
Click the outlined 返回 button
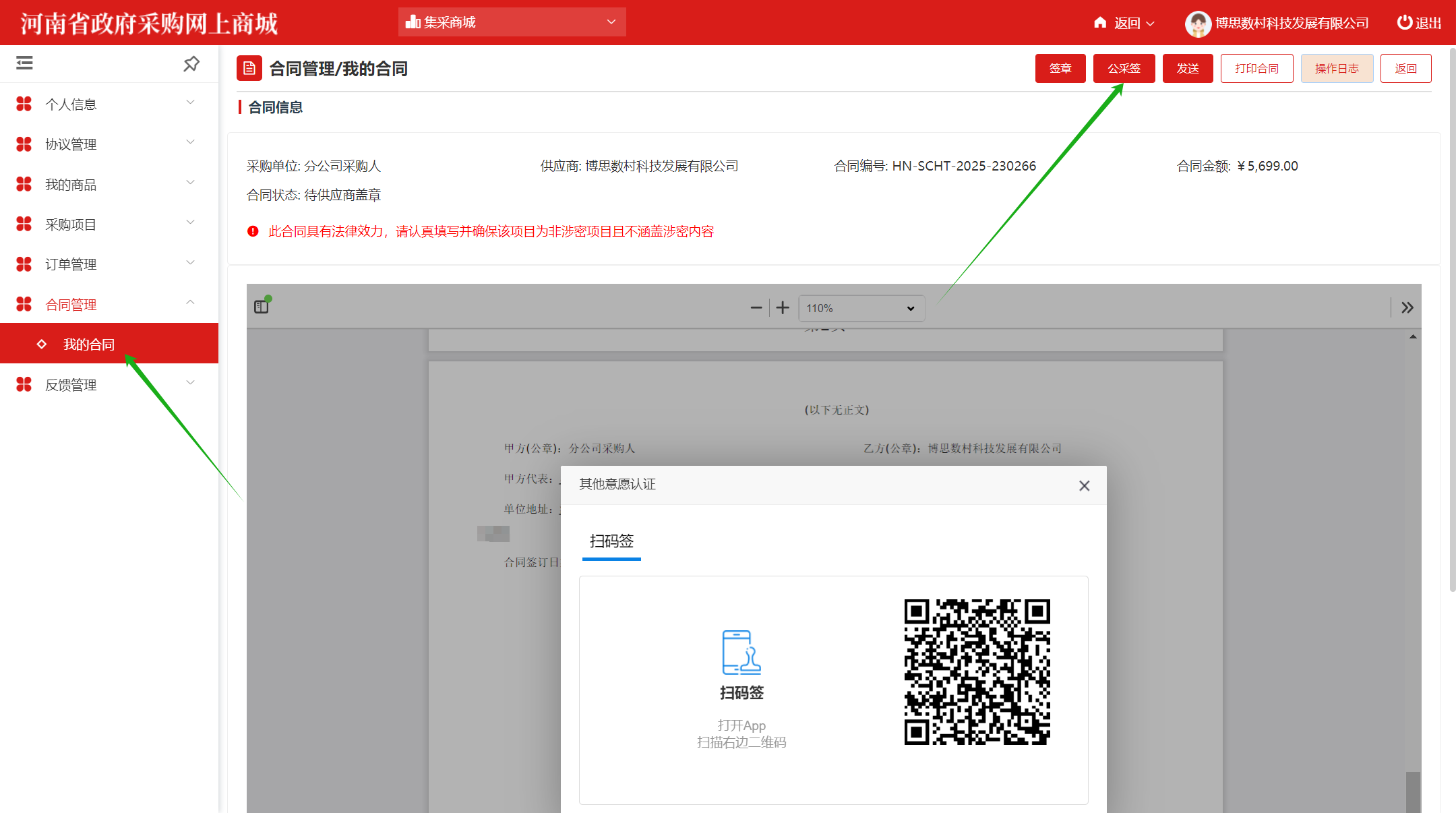[1405, 68]
